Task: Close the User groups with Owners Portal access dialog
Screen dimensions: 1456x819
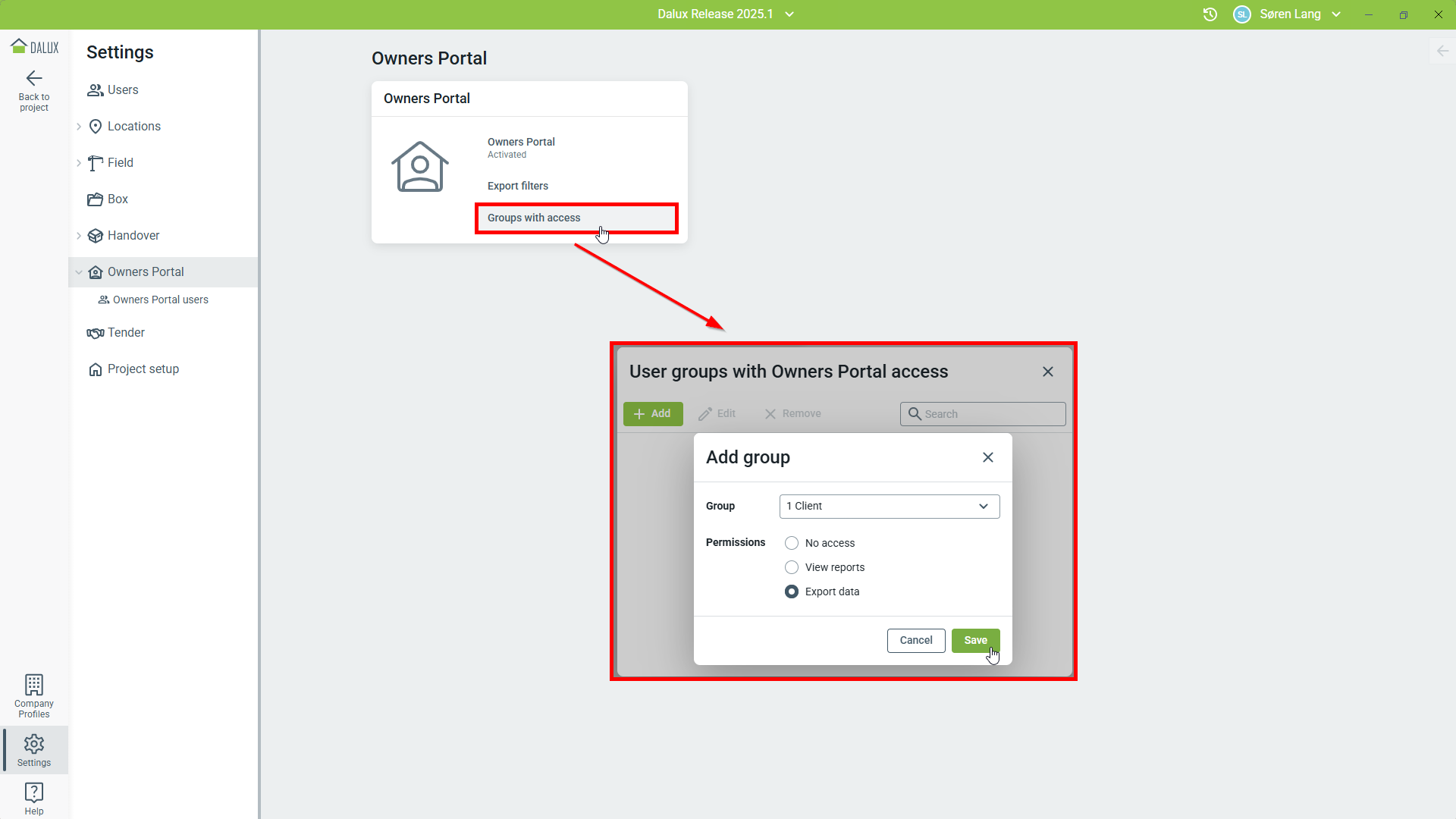Action: pyautogui.click(x=1048, y=372)
